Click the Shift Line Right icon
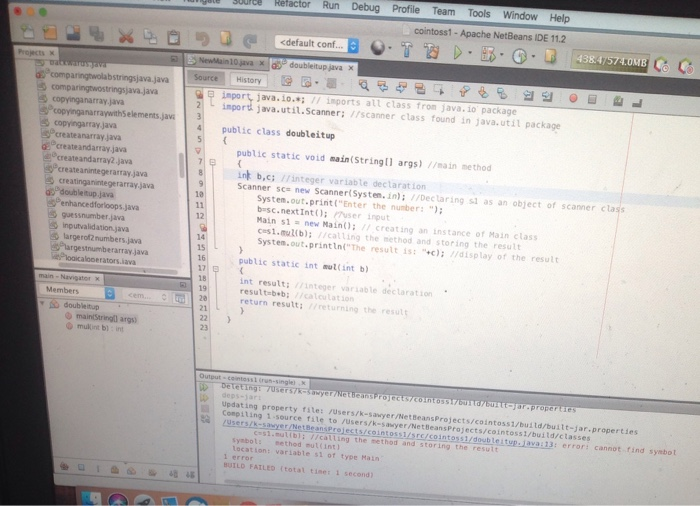700x506 pixels. [x=547, y=96]
